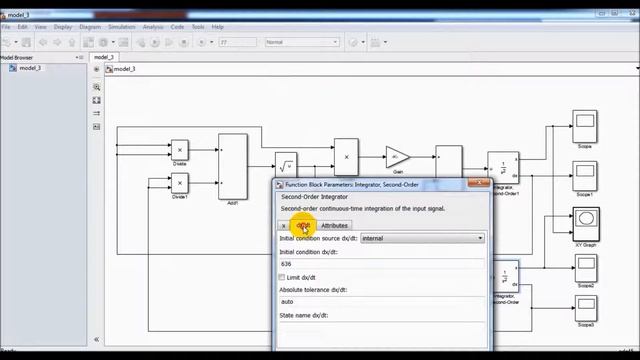Expand the Model Configuration dropdown arrow

(x=113, y=42)
